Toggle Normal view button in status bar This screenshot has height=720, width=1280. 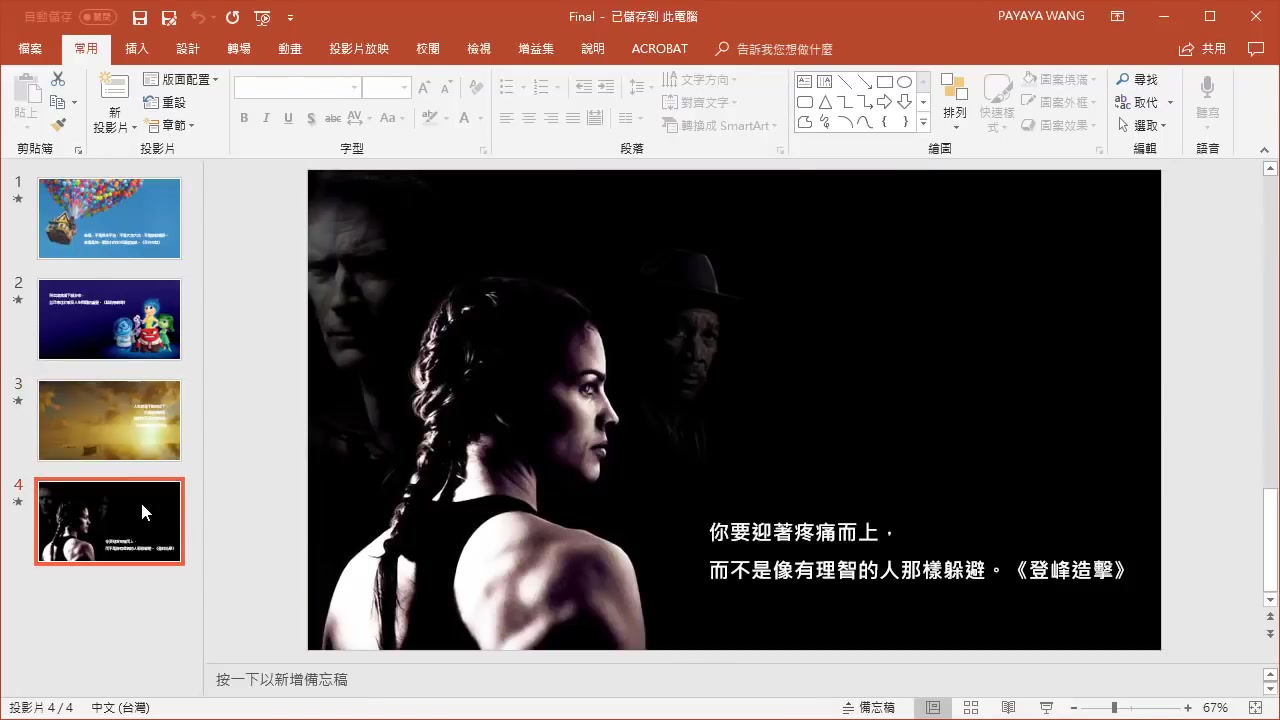point(933,707)
